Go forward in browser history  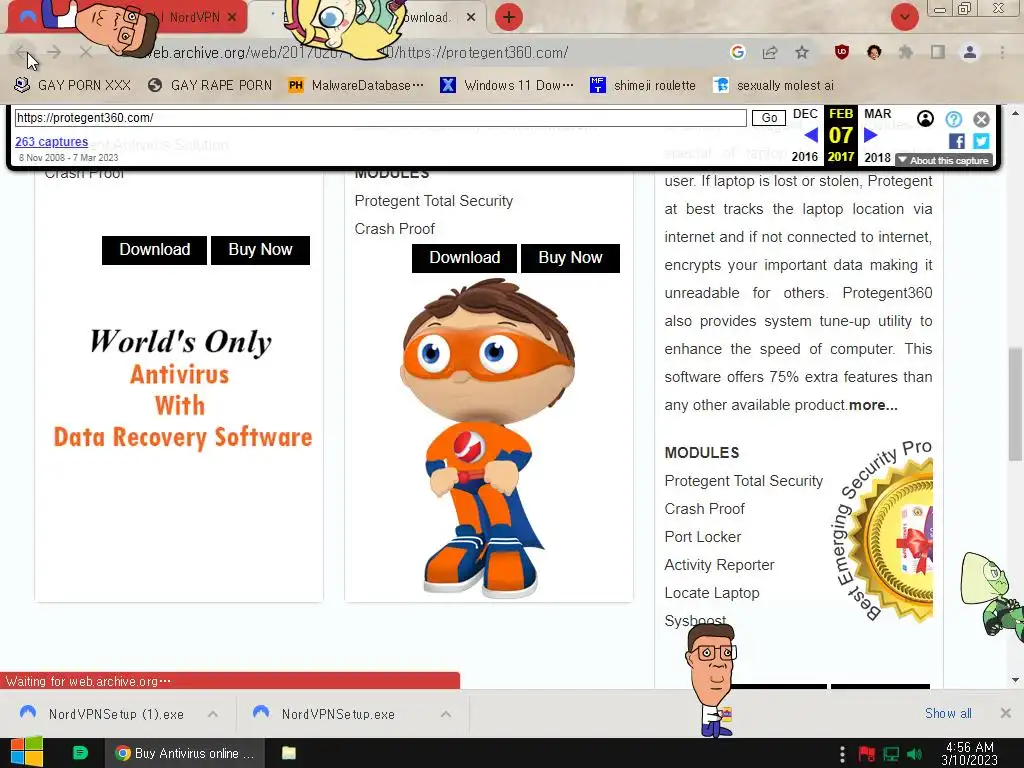coord(54,52)
